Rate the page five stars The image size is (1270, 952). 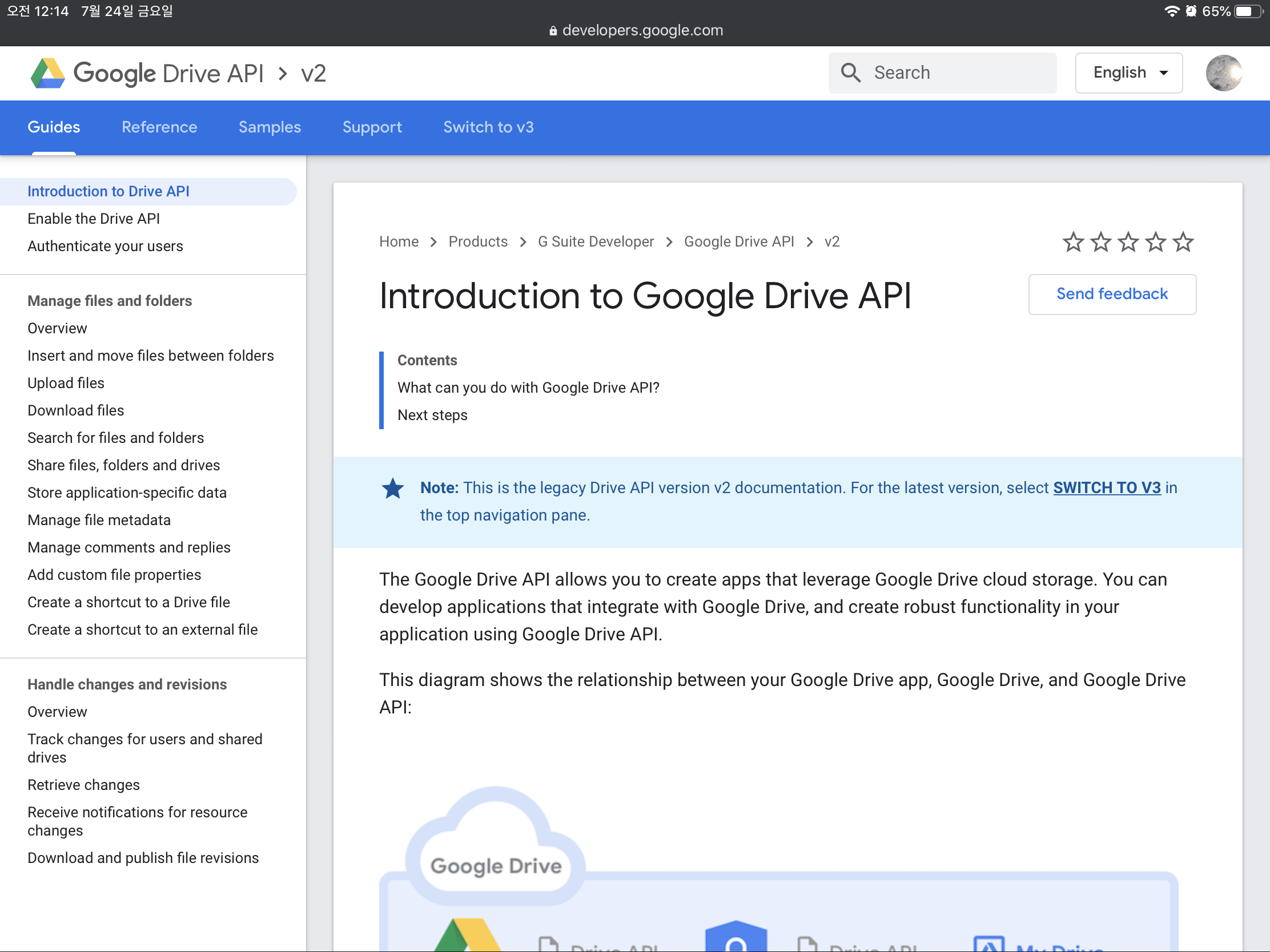coord(1183,242)
